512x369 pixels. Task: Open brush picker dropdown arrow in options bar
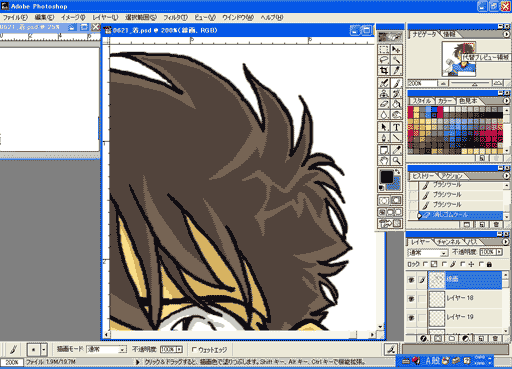pyautogui.click(x=44, y=350)
